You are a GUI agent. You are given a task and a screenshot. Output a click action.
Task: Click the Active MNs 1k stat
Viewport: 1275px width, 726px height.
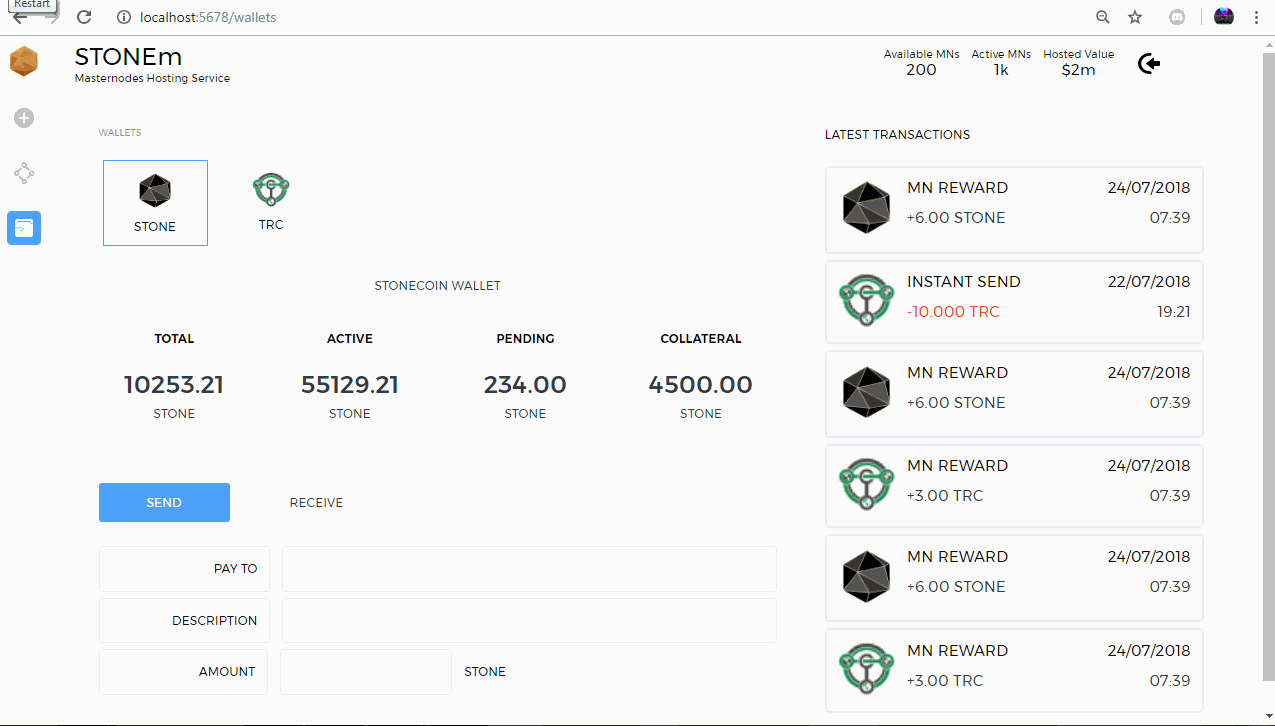1001,62
